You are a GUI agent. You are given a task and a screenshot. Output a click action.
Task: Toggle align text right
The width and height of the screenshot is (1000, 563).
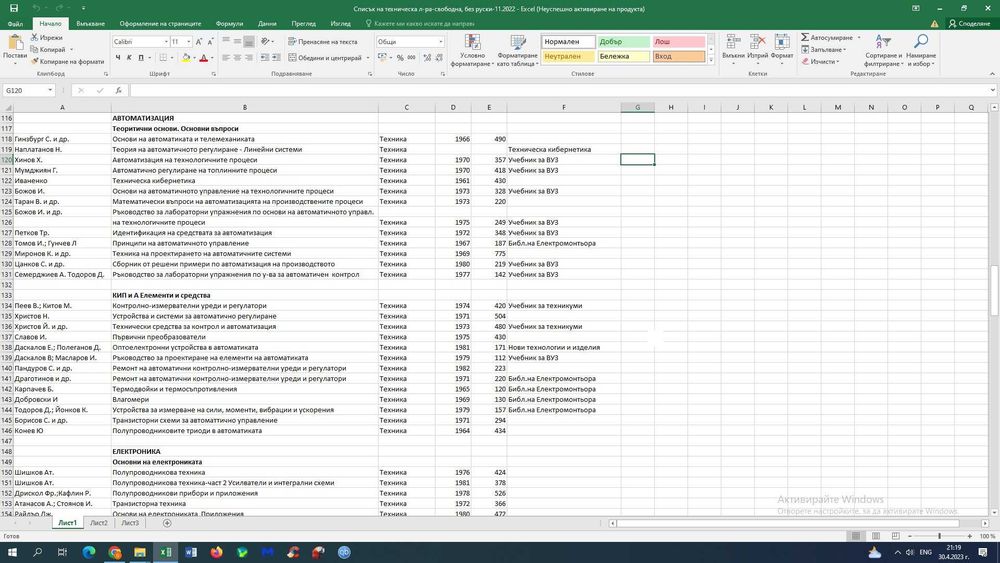click(x=249, y=57)
